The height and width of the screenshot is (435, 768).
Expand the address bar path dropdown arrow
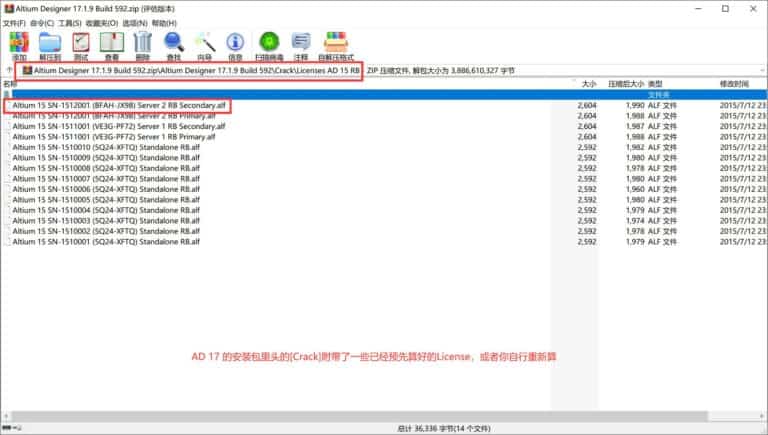[763, 71]
